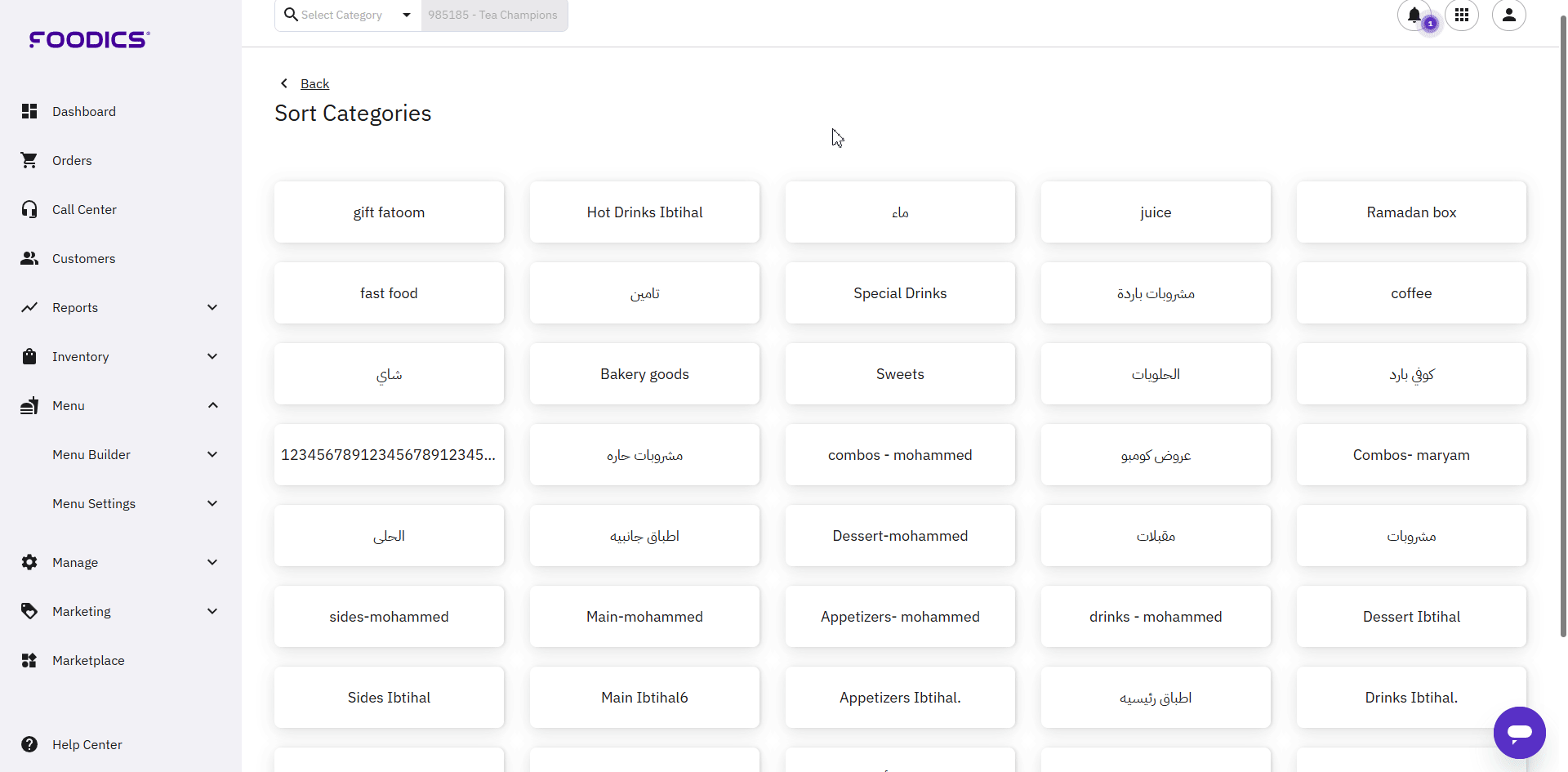The image size is (1568, 772).
Task: Click the Foodics logo
Action: pyautogui.click(x=89, y=39)
